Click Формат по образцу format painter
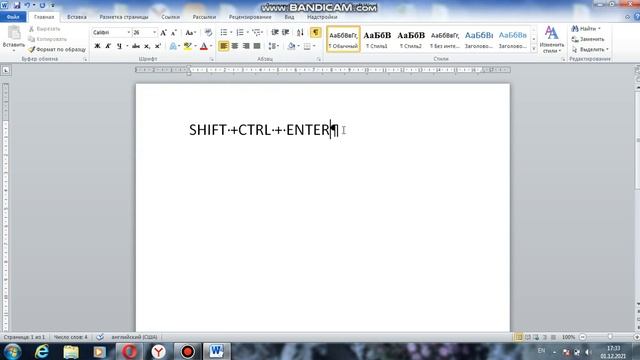The image size is (640, 360). pyautogui.click(x=57, y=49)
